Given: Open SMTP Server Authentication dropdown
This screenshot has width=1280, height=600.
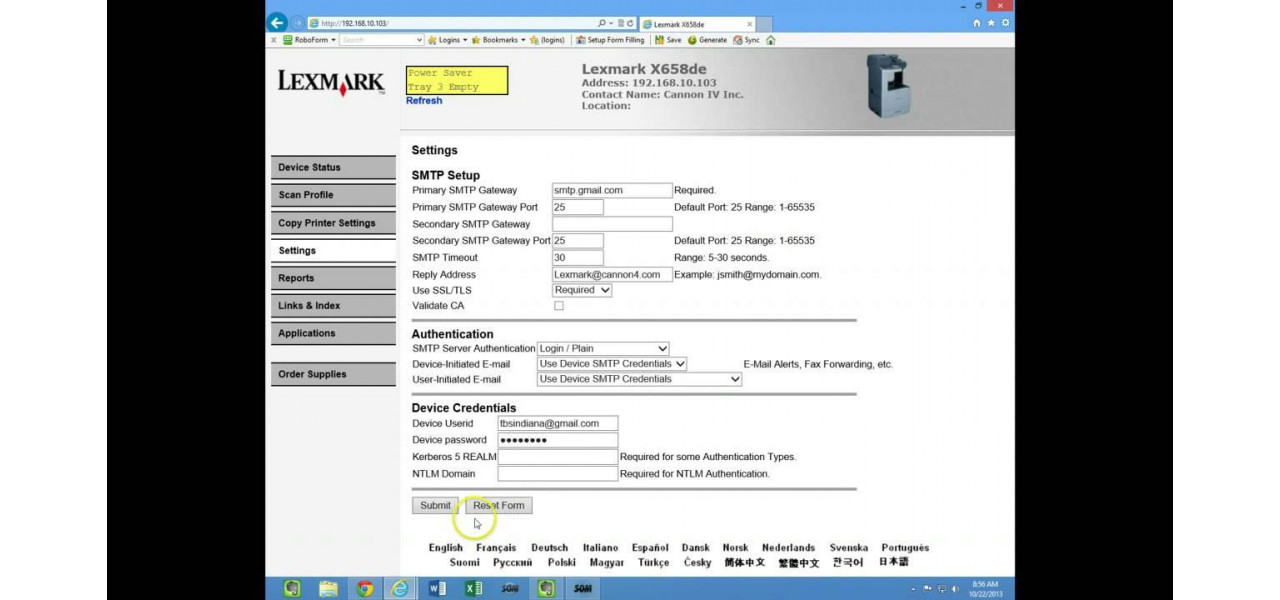Looking at the screenshot, I should coord(603,349).
